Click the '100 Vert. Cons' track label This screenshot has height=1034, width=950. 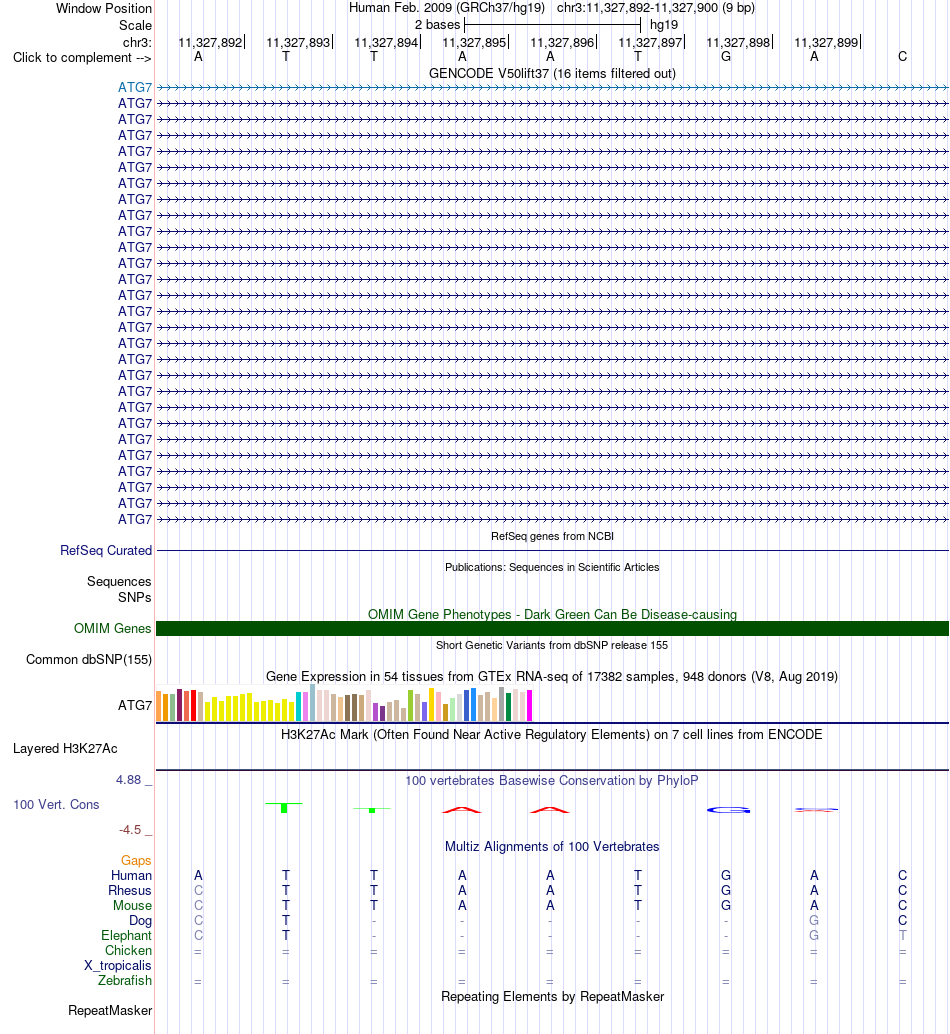(57, 805)
